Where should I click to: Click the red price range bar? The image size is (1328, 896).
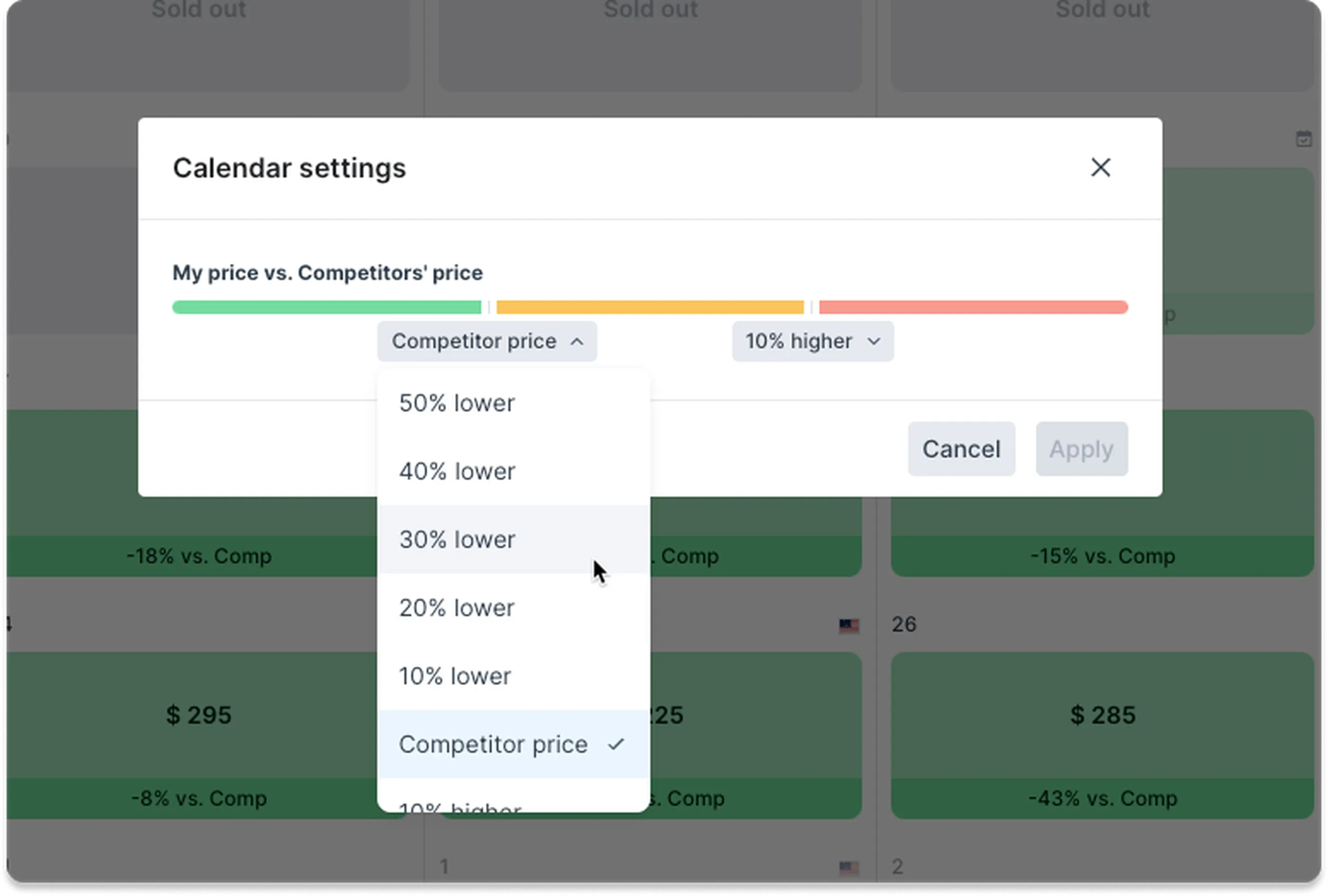(973, 307)
